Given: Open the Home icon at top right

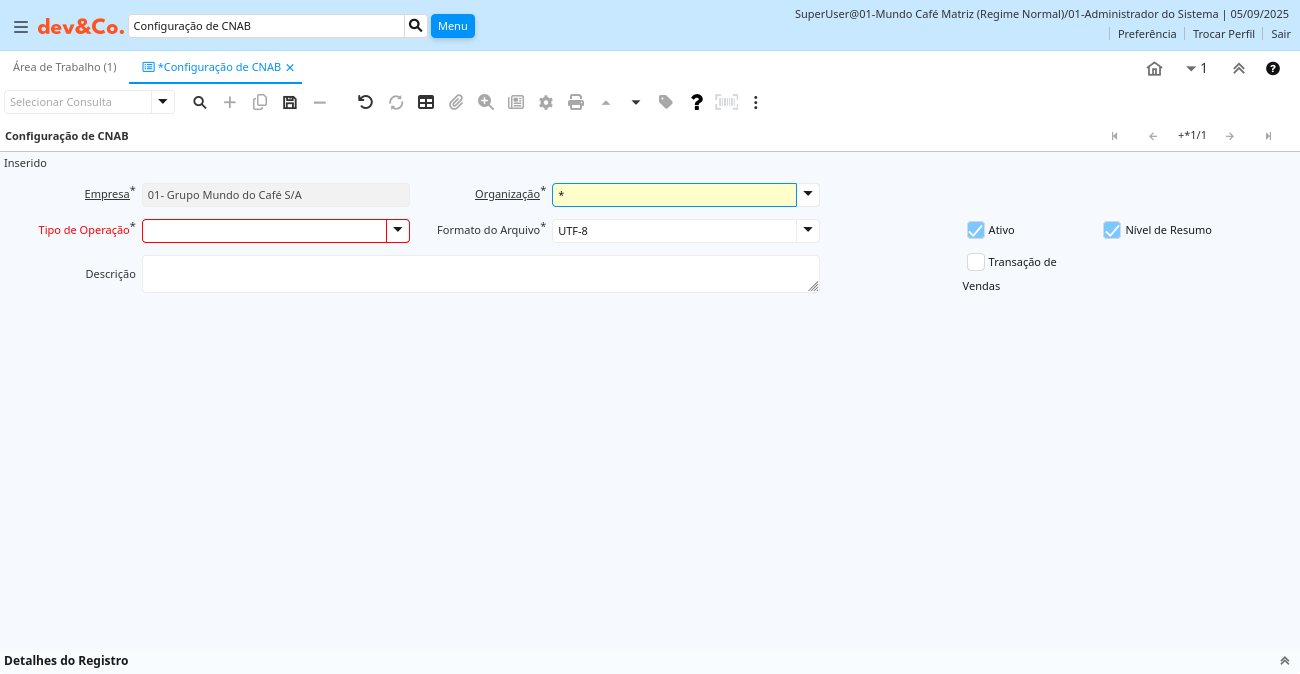Looking at the screenshot, I should point(1154,69).
